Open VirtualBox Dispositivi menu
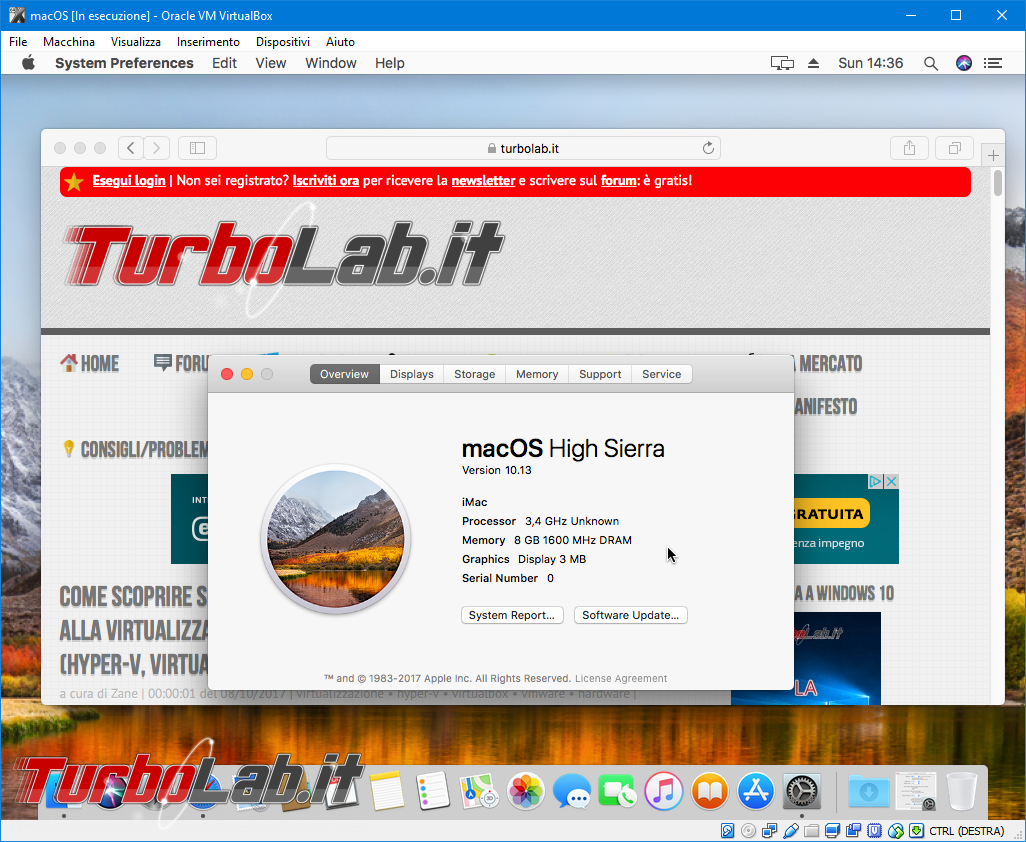 coord(283,41)
